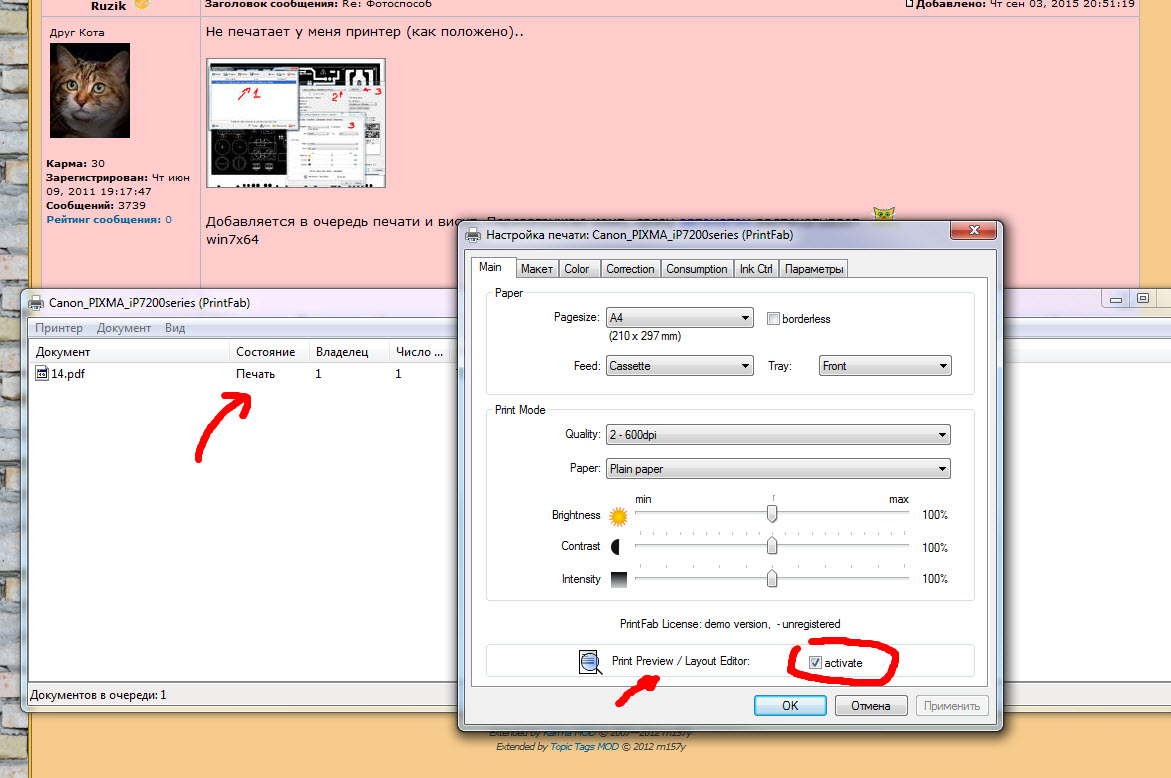Click the Print Preview magnifier icon
The image size is (1171, 778).
(x=590, y=662)
